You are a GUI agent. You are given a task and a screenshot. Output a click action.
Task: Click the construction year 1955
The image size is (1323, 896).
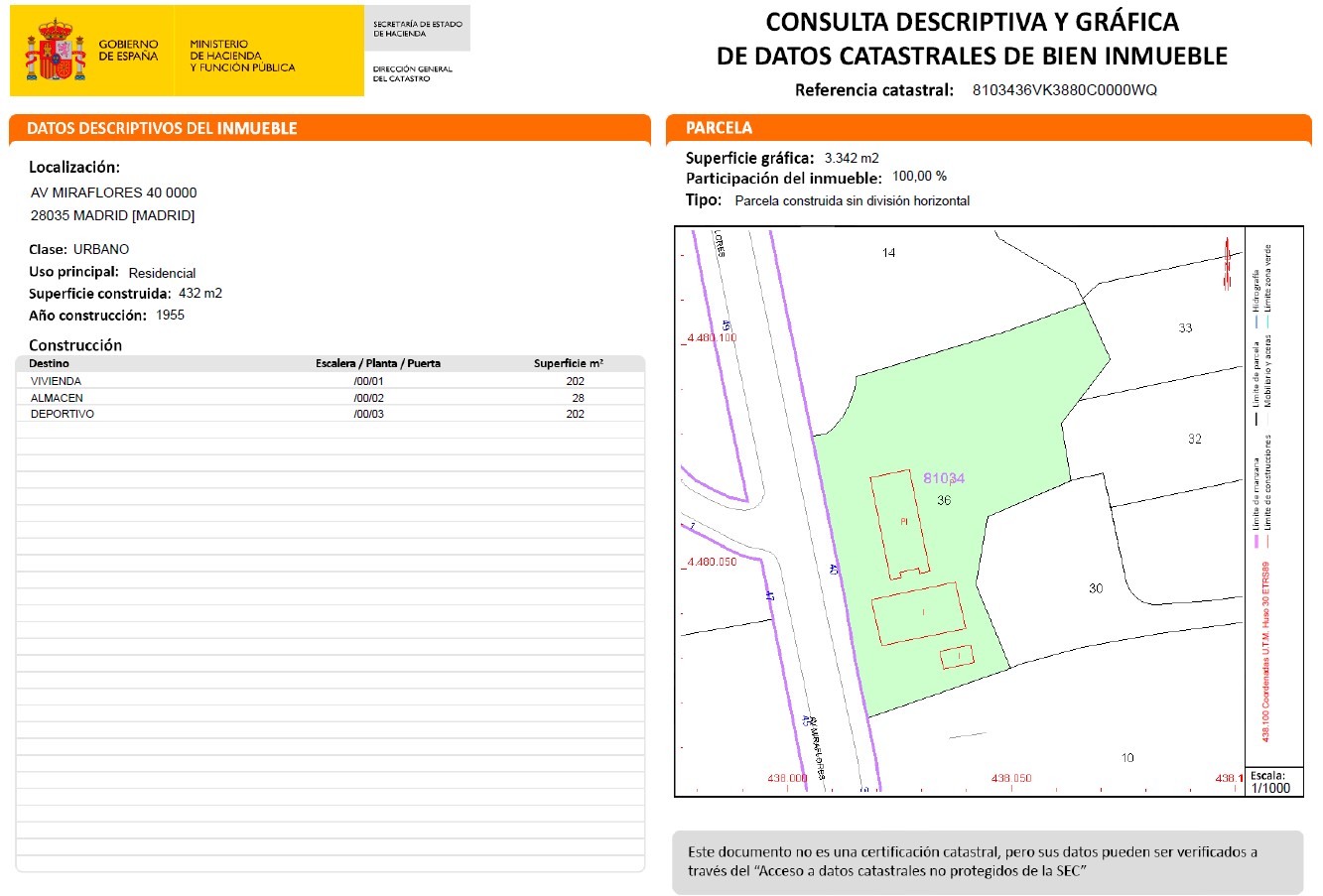[170, 316]
